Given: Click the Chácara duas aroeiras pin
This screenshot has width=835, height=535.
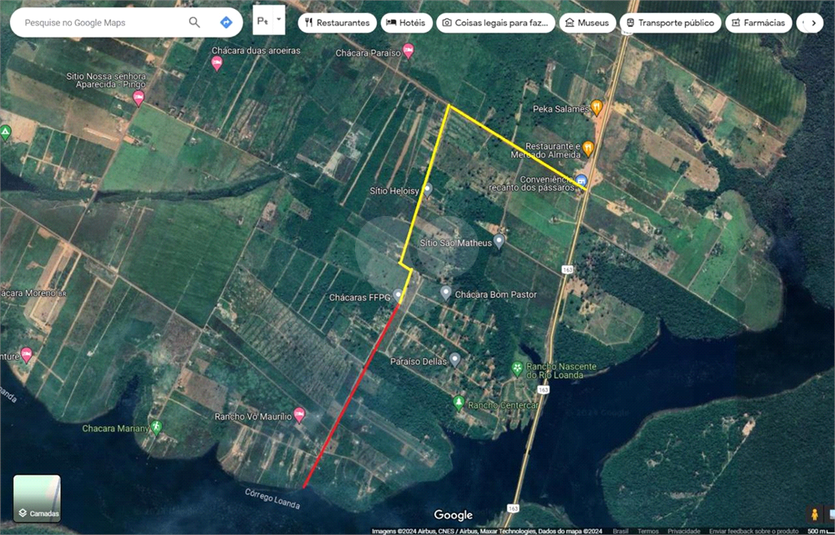Looking at the screenshot, I should tap(217, 63).
